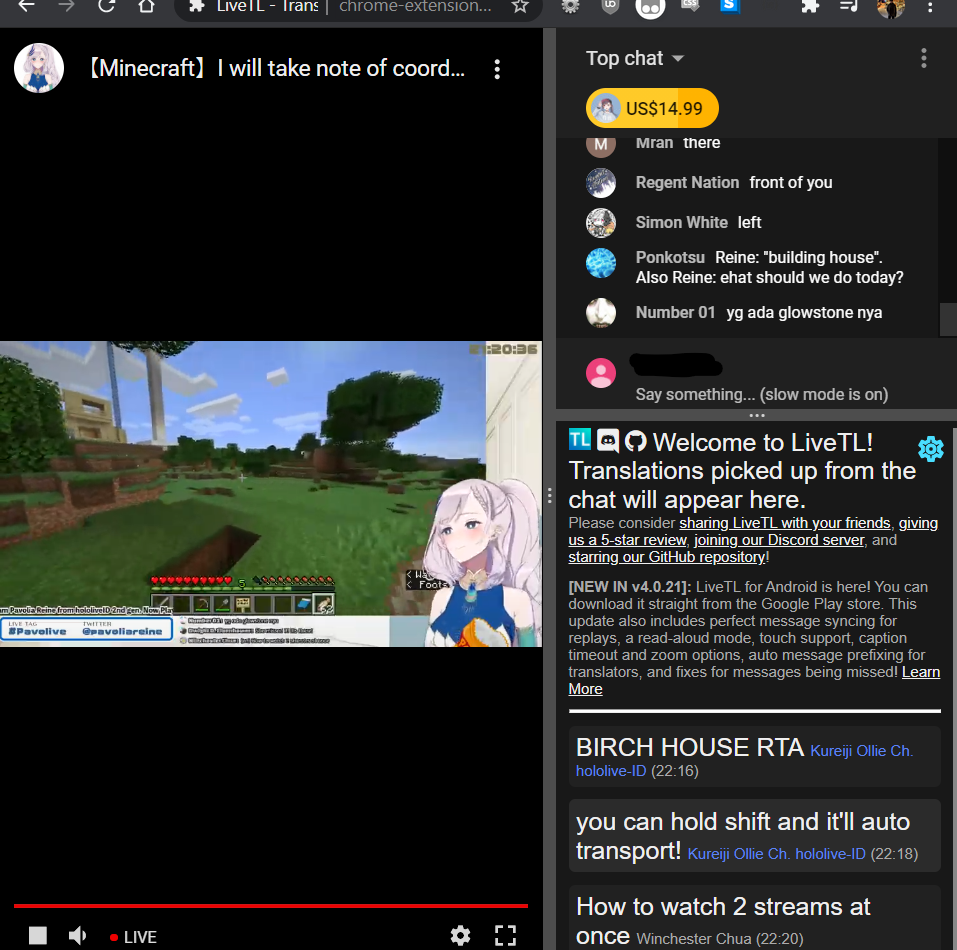Viewport: 957px width, 950px height.
Task: Open the Top chat dropdown
Action: tap(634, 58)
